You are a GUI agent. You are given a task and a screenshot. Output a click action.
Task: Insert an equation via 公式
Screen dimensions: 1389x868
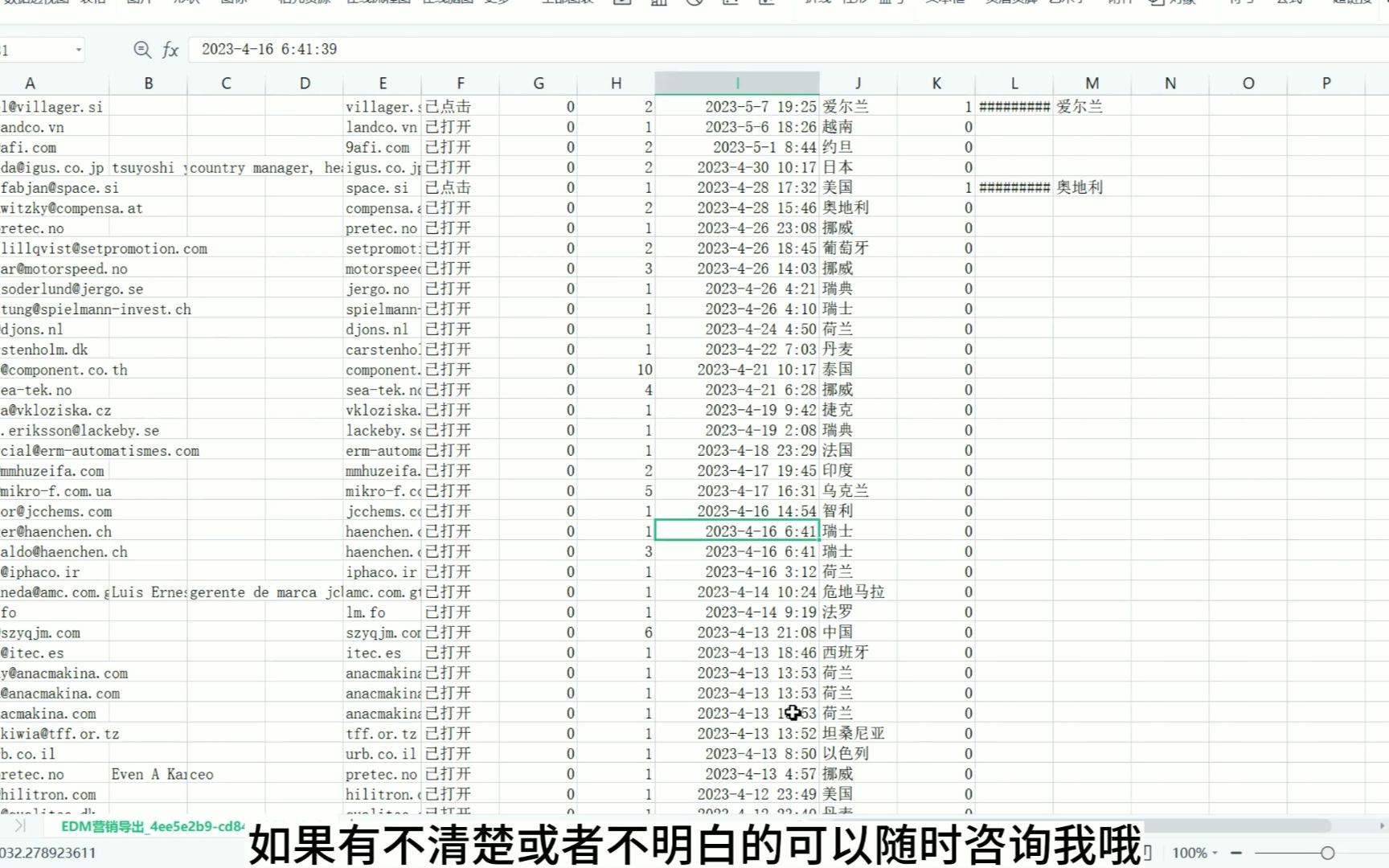coord(1287,4)
